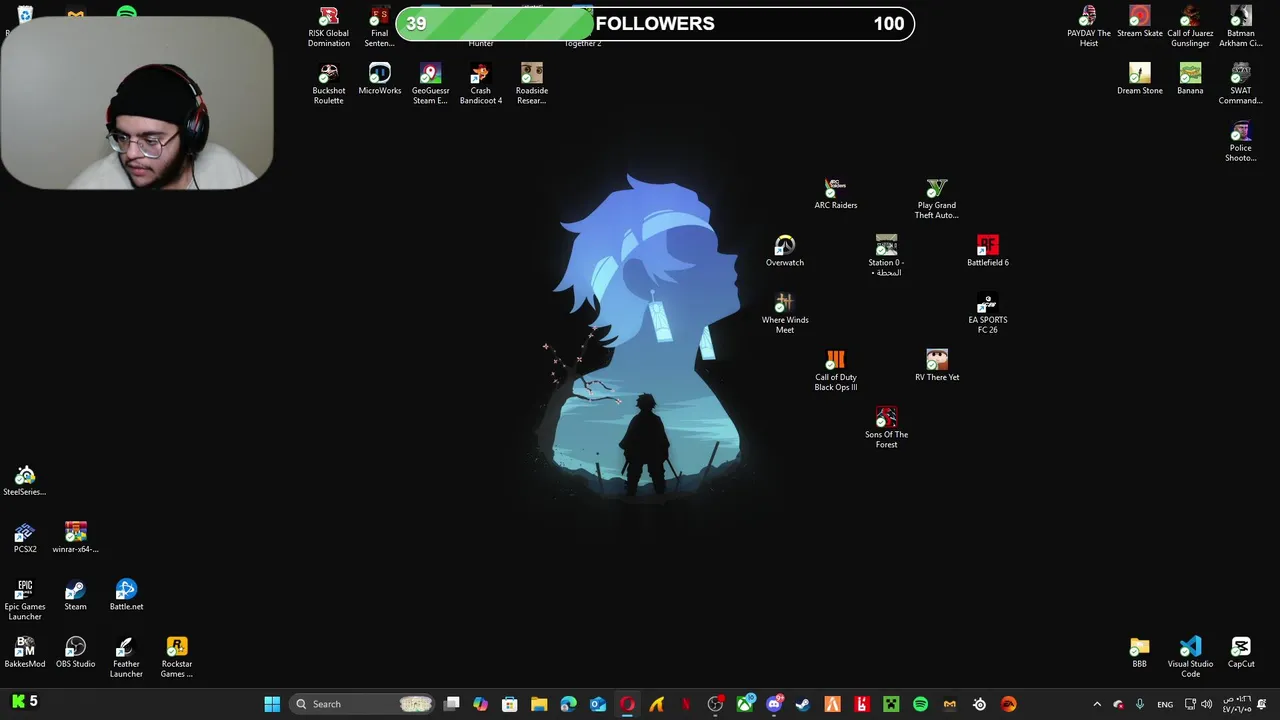This screenshot has width=1280, height=720.
Task: Click the microphone tray icon
Action: 1139,704
